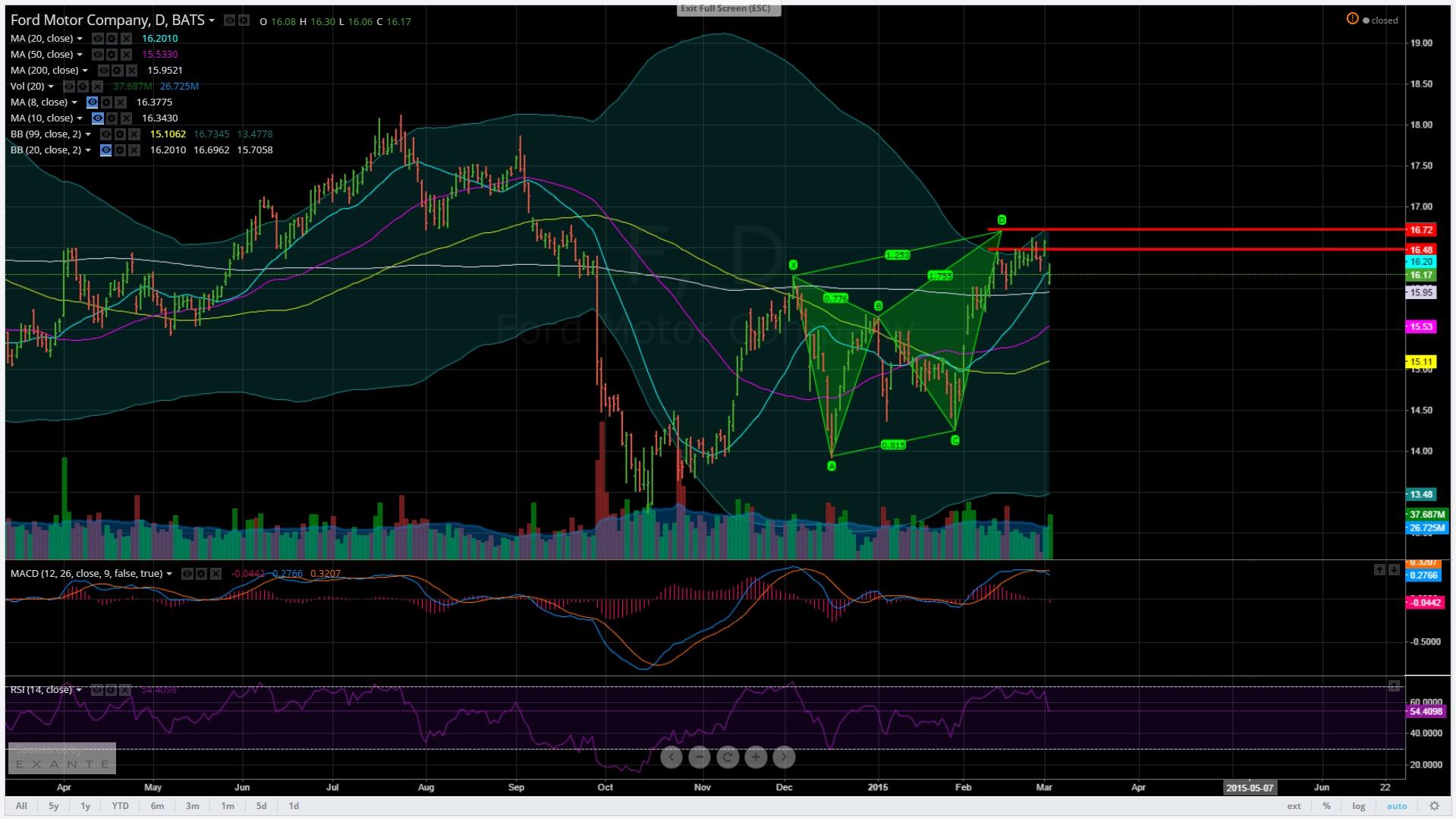Toggle auto scale button

coord(1397,806)
